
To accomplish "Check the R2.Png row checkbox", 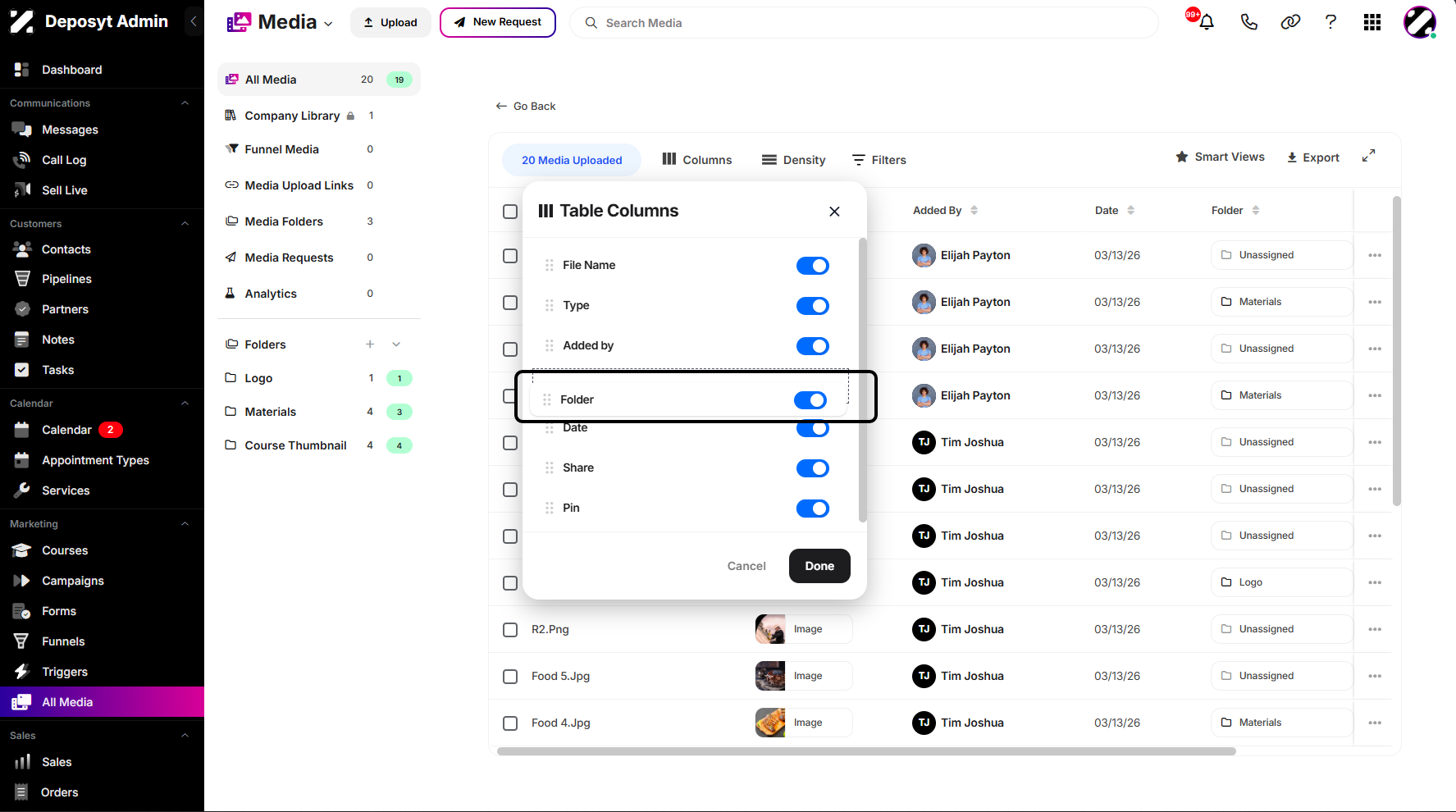I will (510, 630).
